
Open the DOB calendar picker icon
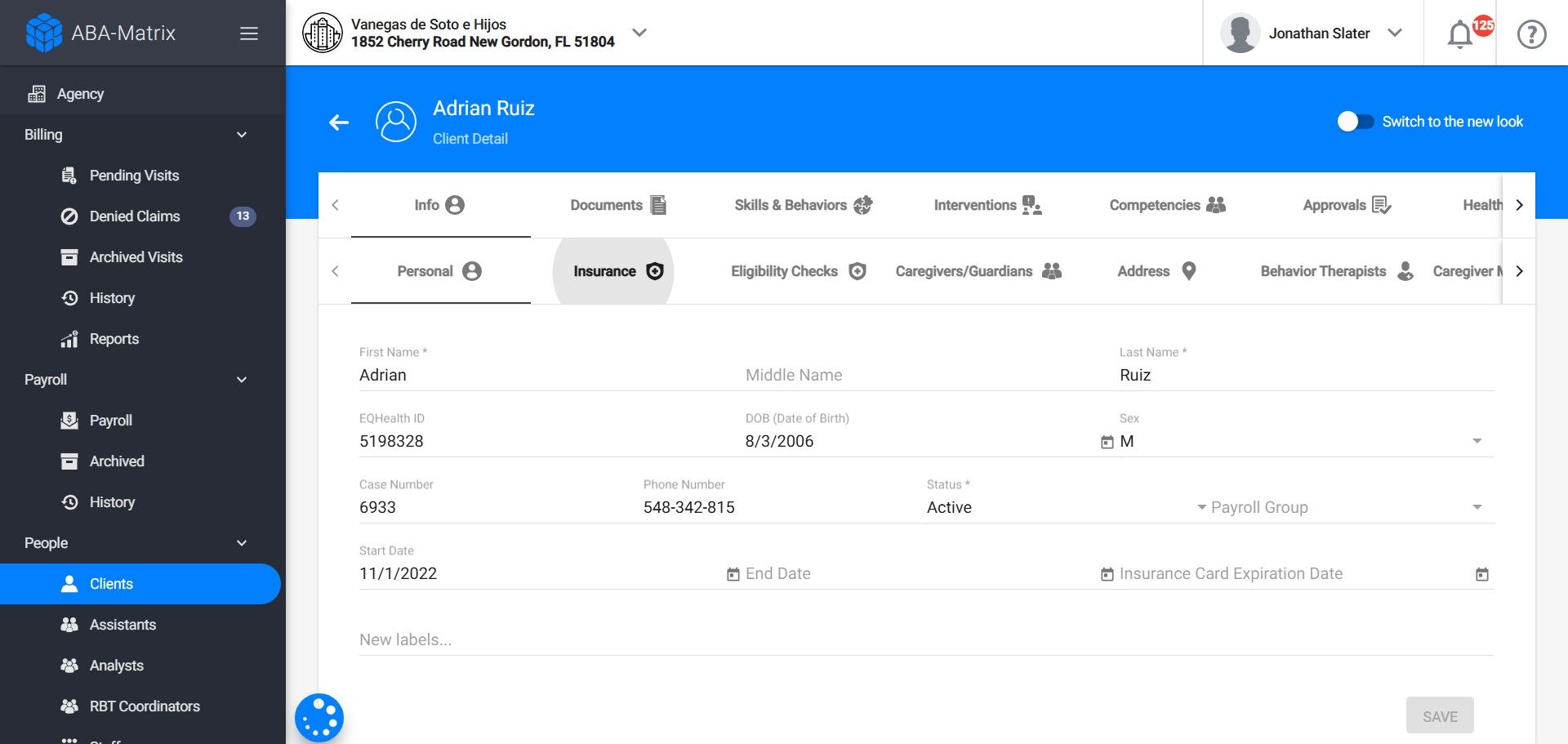tap(1107, 442)
